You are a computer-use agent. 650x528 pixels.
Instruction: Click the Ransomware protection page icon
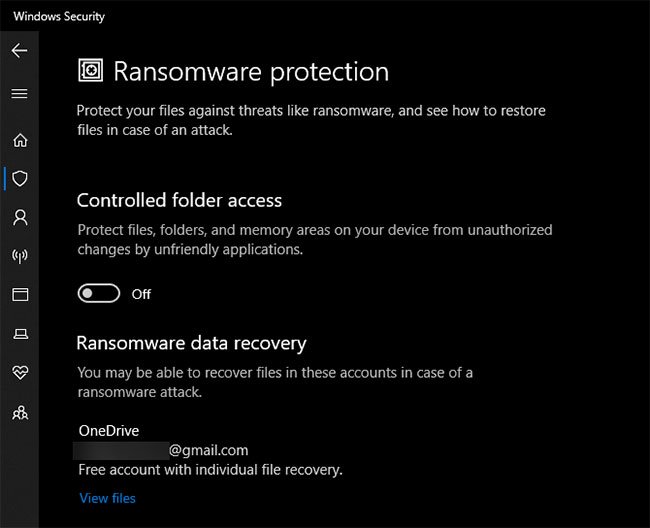[90, 70]
